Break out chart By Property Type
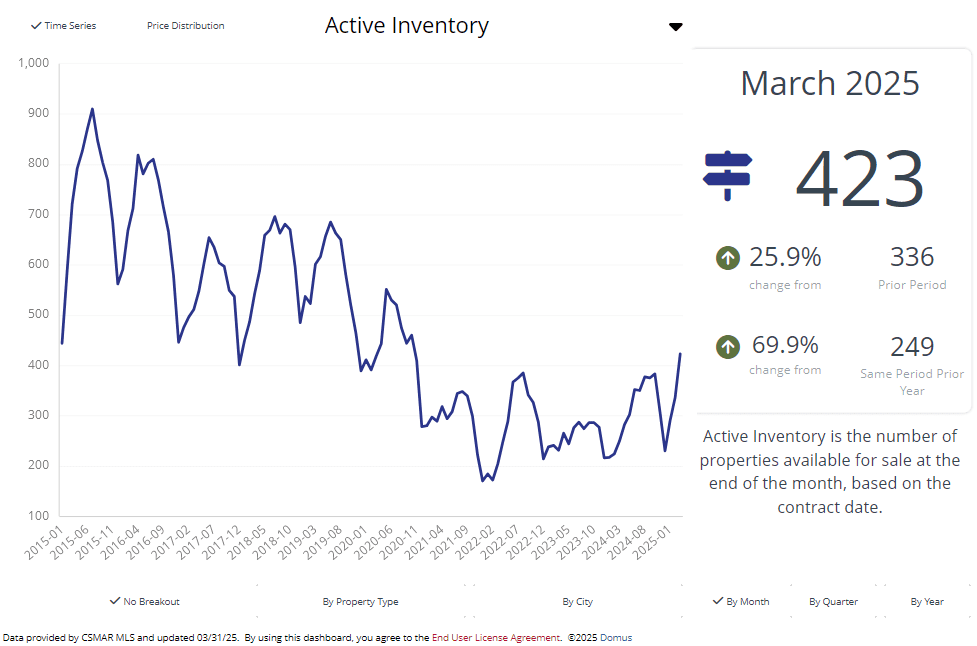 click(360, 602)
